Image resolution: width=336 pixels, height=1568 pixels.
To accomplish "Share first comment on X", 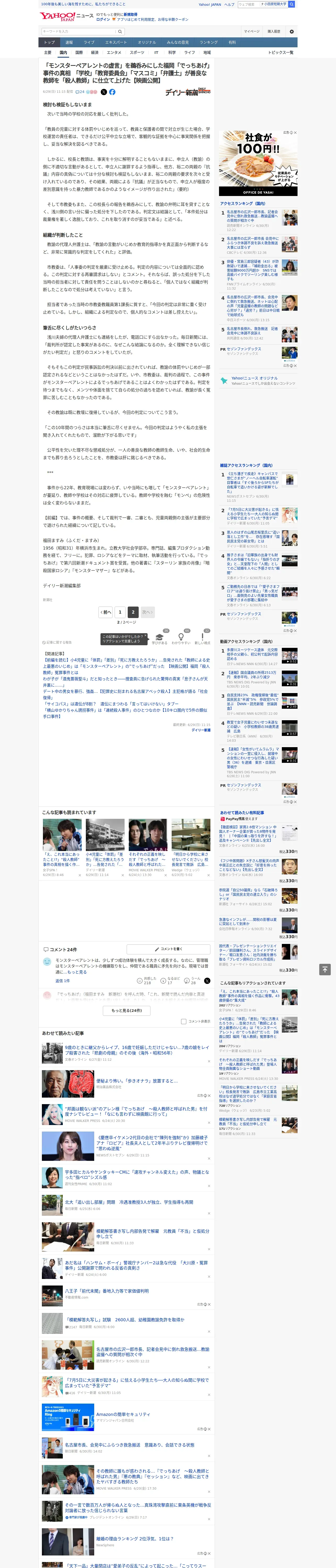I will (x=207, y=981).
